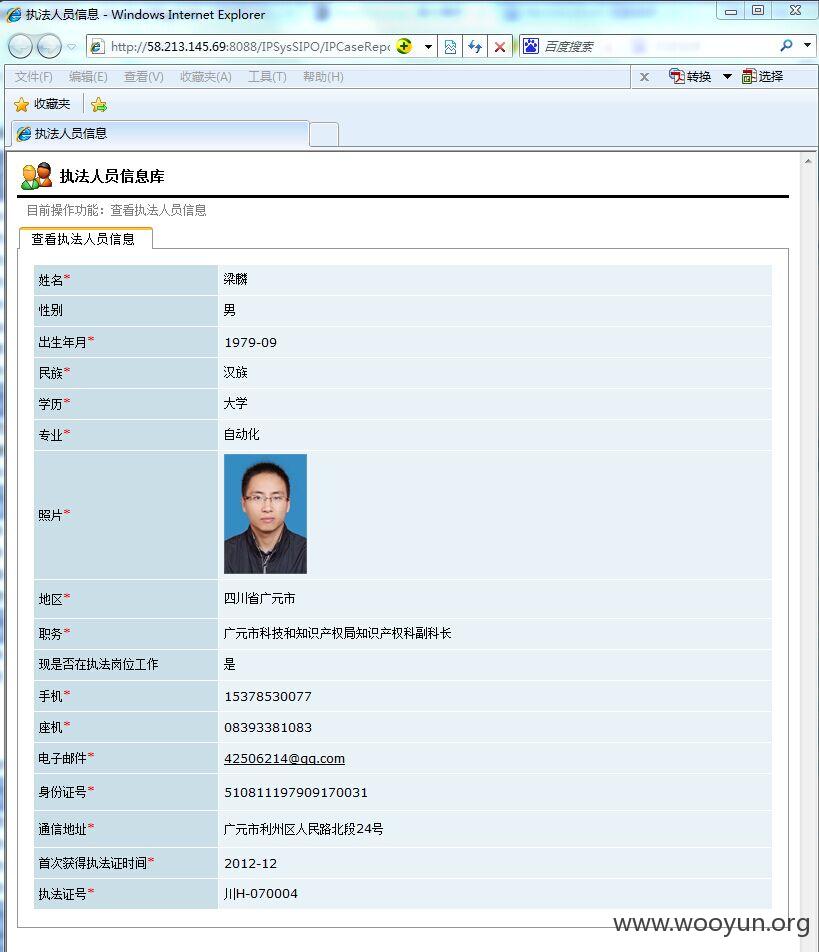This screenshot has height=952, width=819.
Task: Open the search provider options dropdown
Action: point(807,46)
